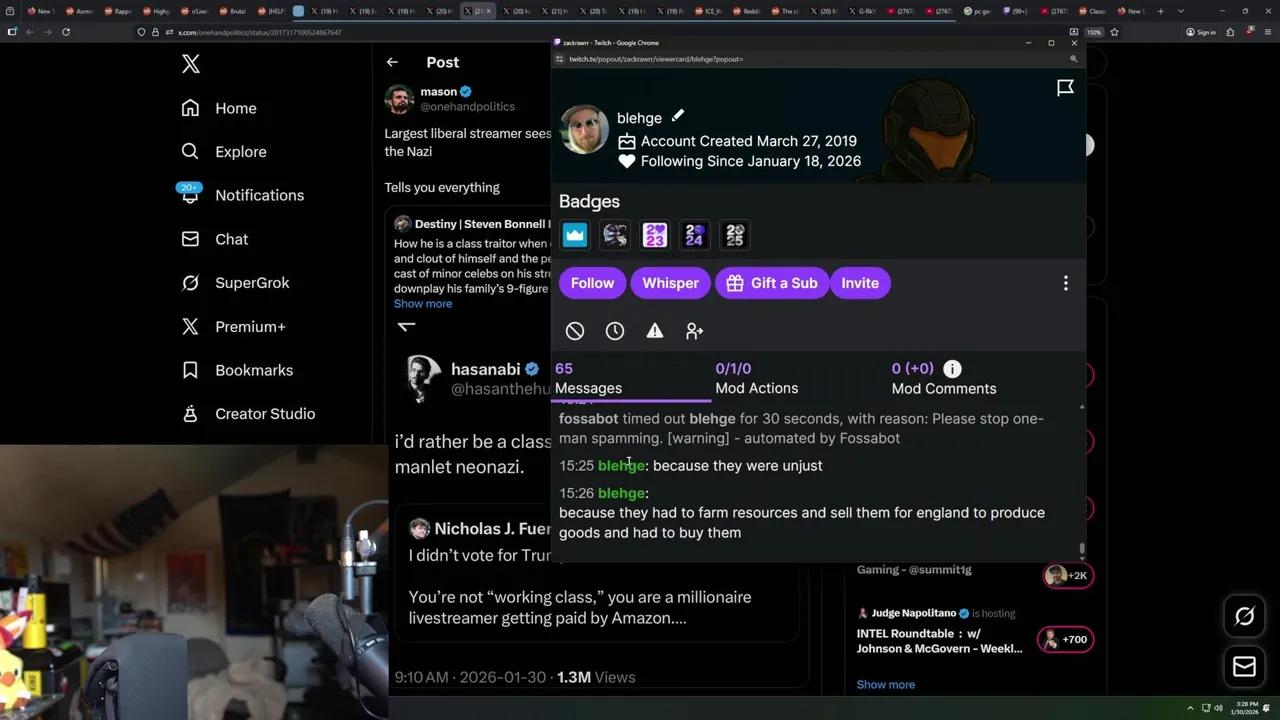Screen dimensions: 1280x720
Task: Click the +700 listeners pill
Action: point(1066,640)
